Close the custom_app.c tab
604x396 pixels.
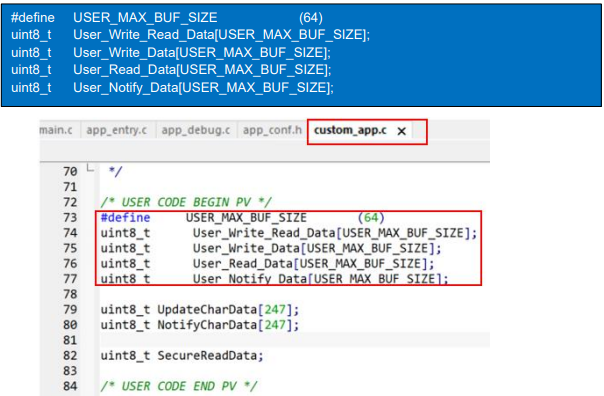(401, 131)
